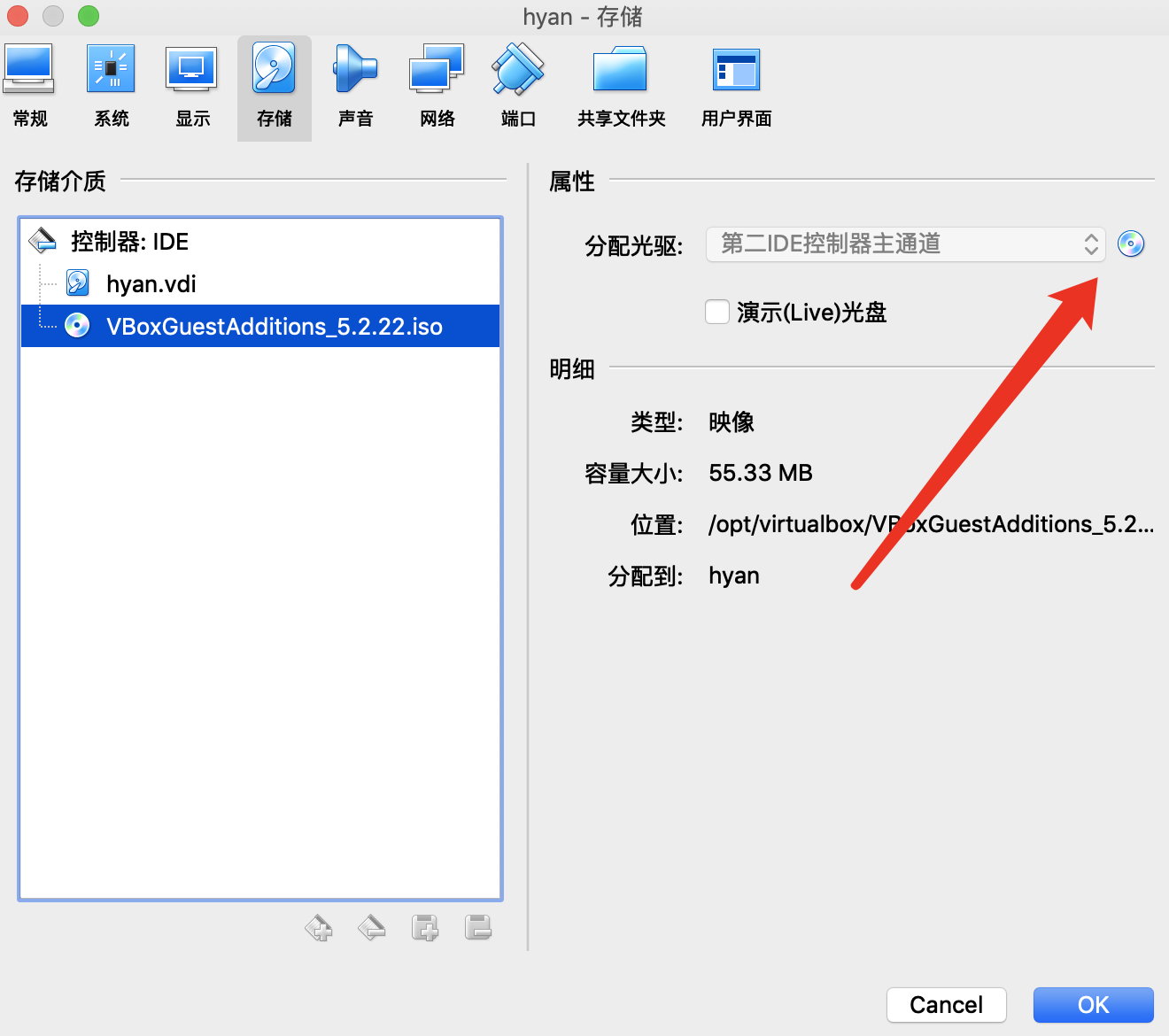This screenshot has width=1169, height=1036.
Task: Click the add storage attachment icon
Action: pos(425,927)
